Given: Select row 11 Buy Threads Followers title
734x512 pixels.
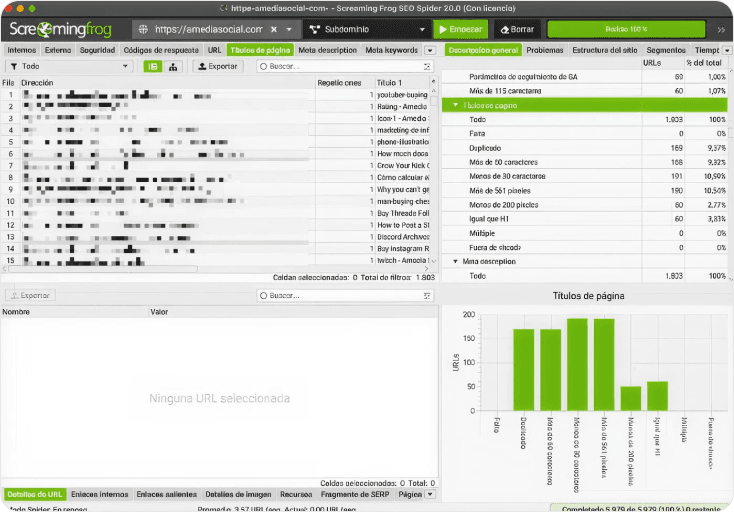Looking at the screenshot, I should tap(403, 213).
